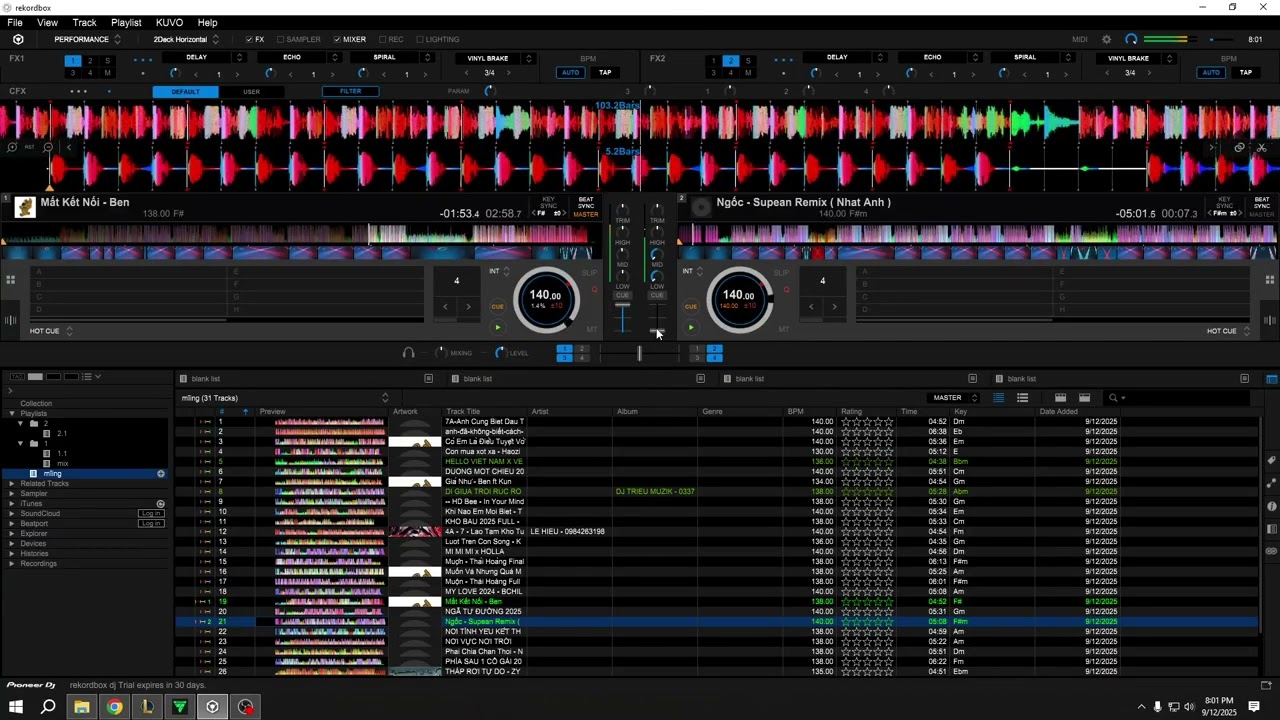1280x720 pixels.
Task: Switch browser to list view icon
Action: point(998,398)
